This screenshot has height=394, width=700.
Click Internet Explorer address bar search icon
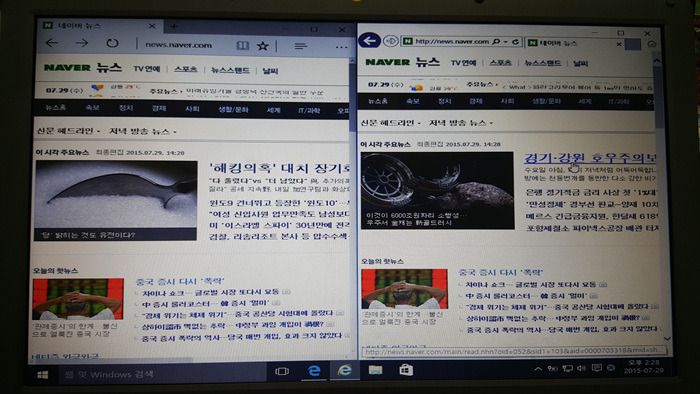click(x=496, y=41)
